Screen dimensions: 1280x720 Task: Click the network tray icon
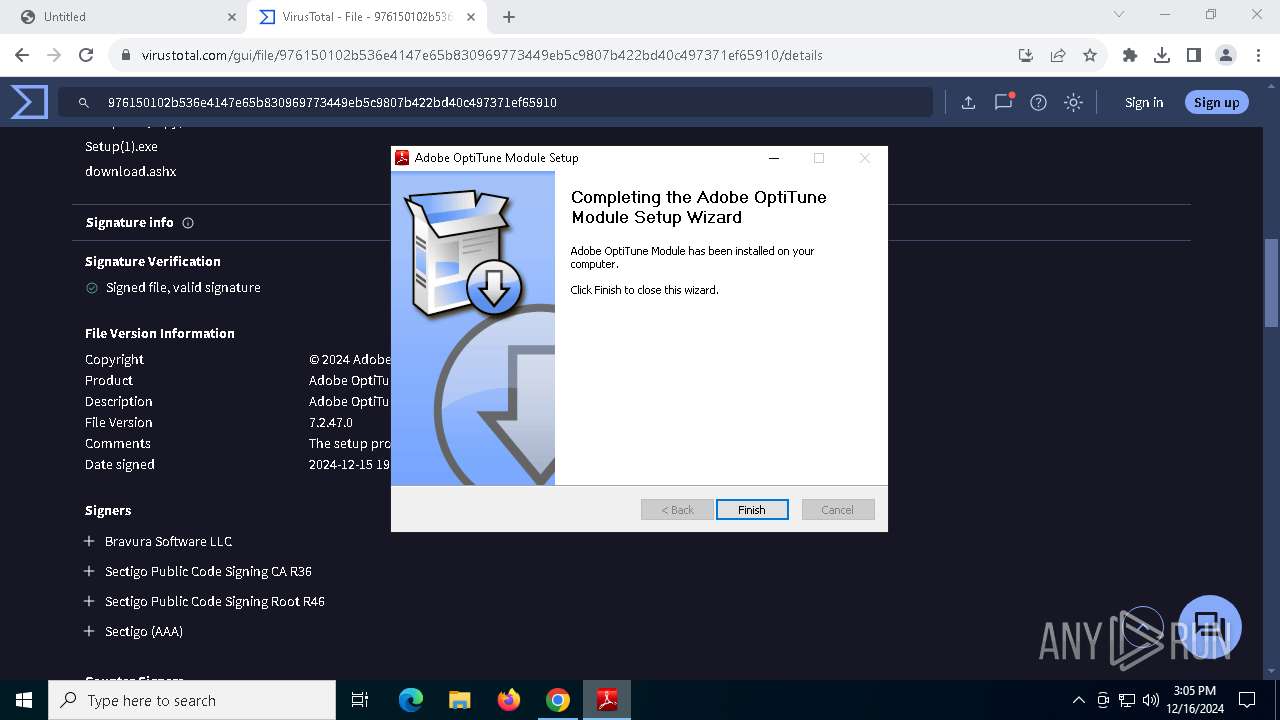pos(1127,700)
